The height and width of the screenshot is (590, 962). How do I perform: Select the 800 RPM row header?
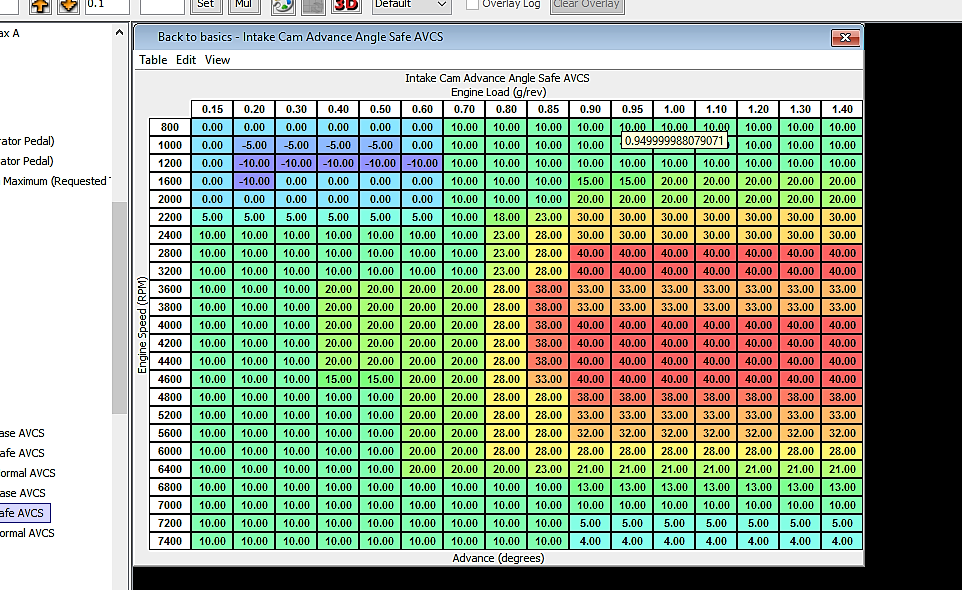click(x=169, y=127)
